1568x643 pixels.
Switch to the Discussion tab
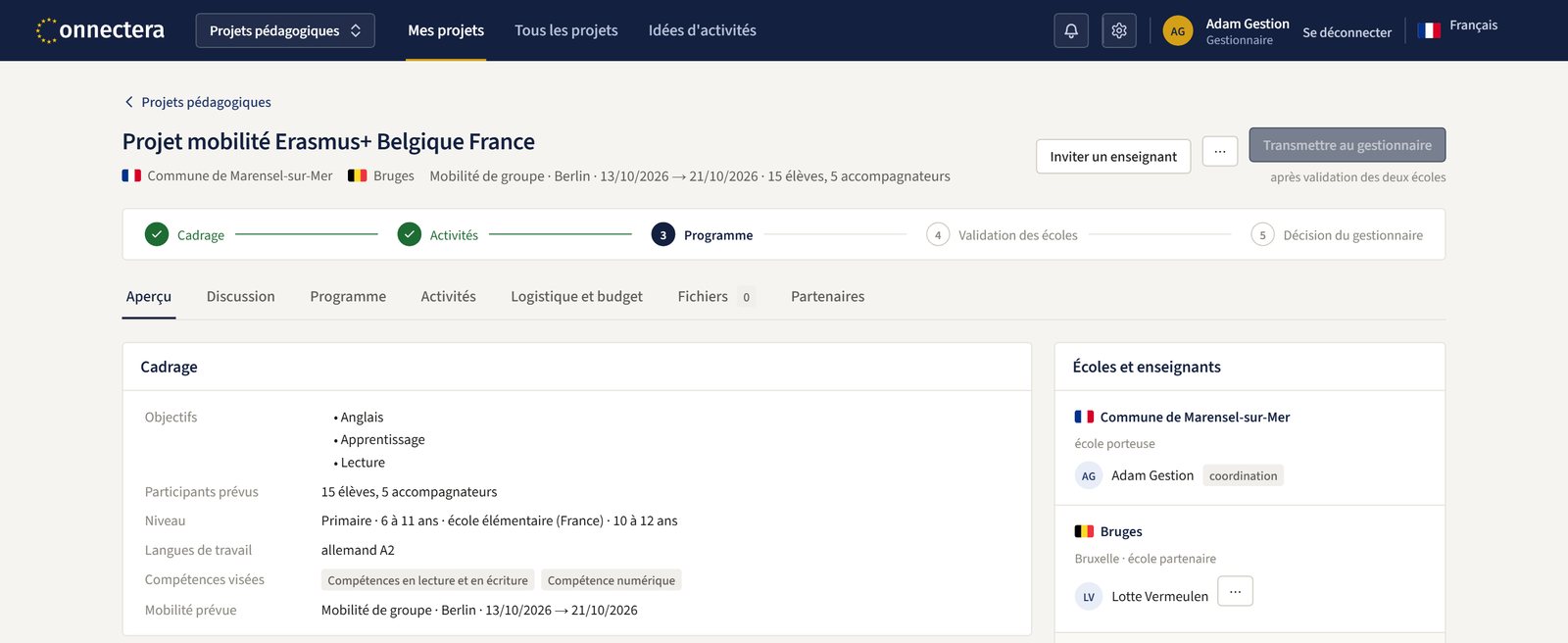click(241, 296)
